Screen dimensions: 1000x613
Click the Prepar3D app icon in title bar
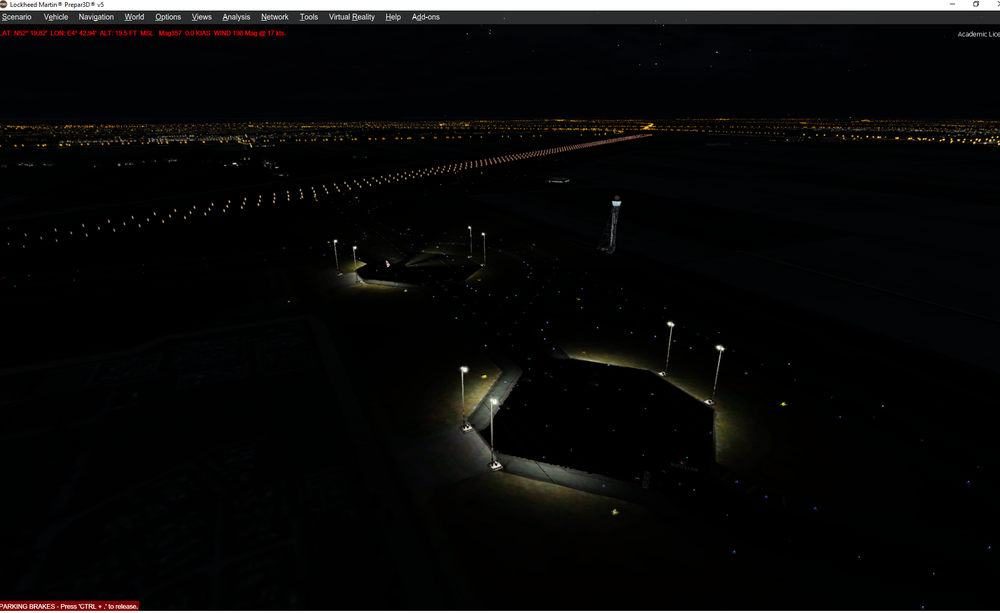[x=4, y=4]
